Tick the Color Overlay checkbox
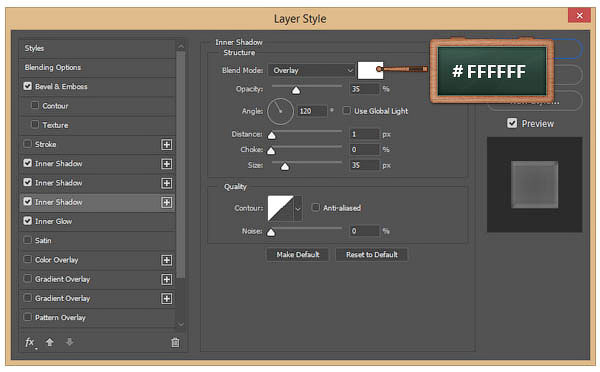 point(28,259)
